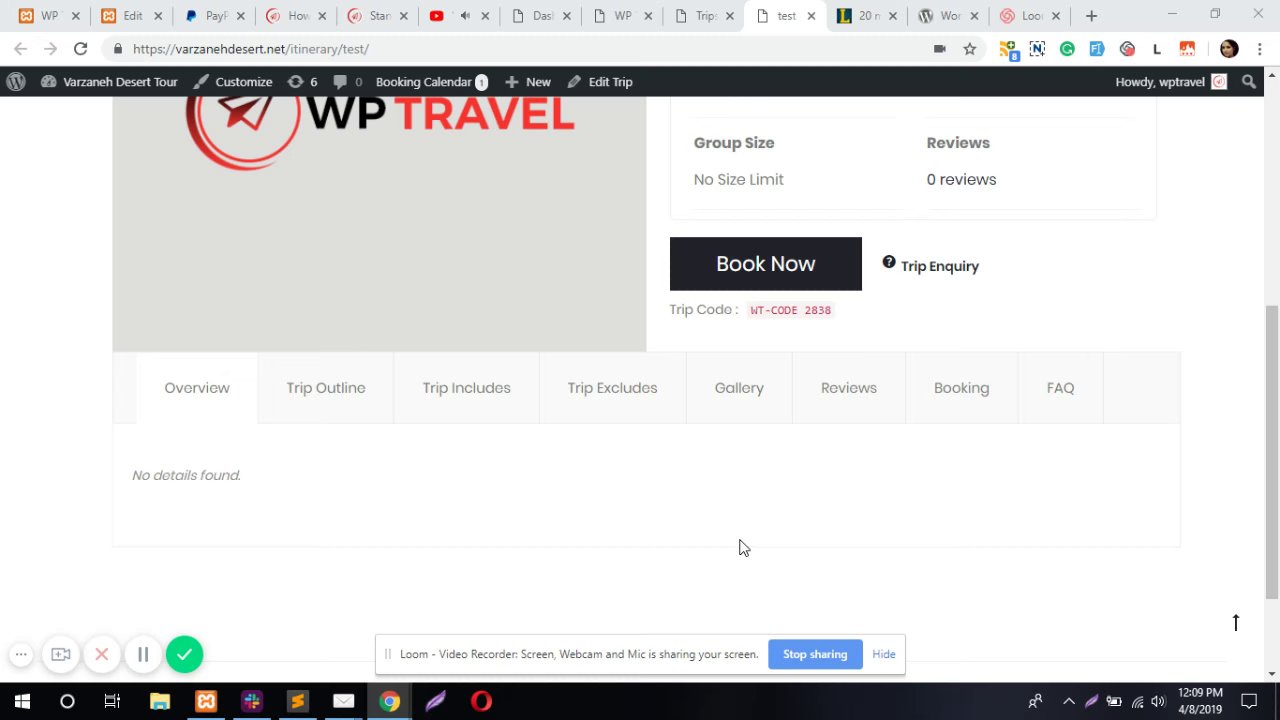Image resolution: width=1280 pixels, height=720 pixels.
Task: Open the volume control in tray
Action: tap(1158, 701)
